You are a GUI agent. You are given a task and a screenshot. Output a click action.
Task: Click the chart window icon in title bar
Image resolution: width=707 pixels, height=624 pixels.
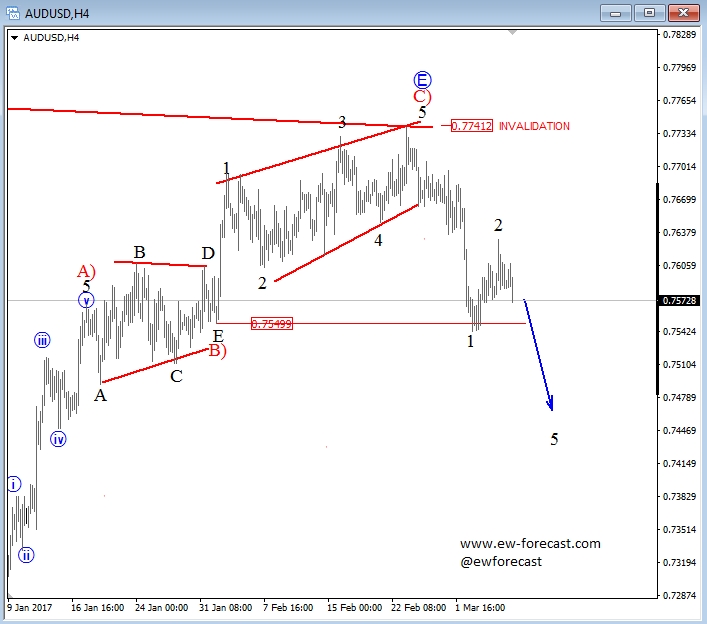(13, 13)
